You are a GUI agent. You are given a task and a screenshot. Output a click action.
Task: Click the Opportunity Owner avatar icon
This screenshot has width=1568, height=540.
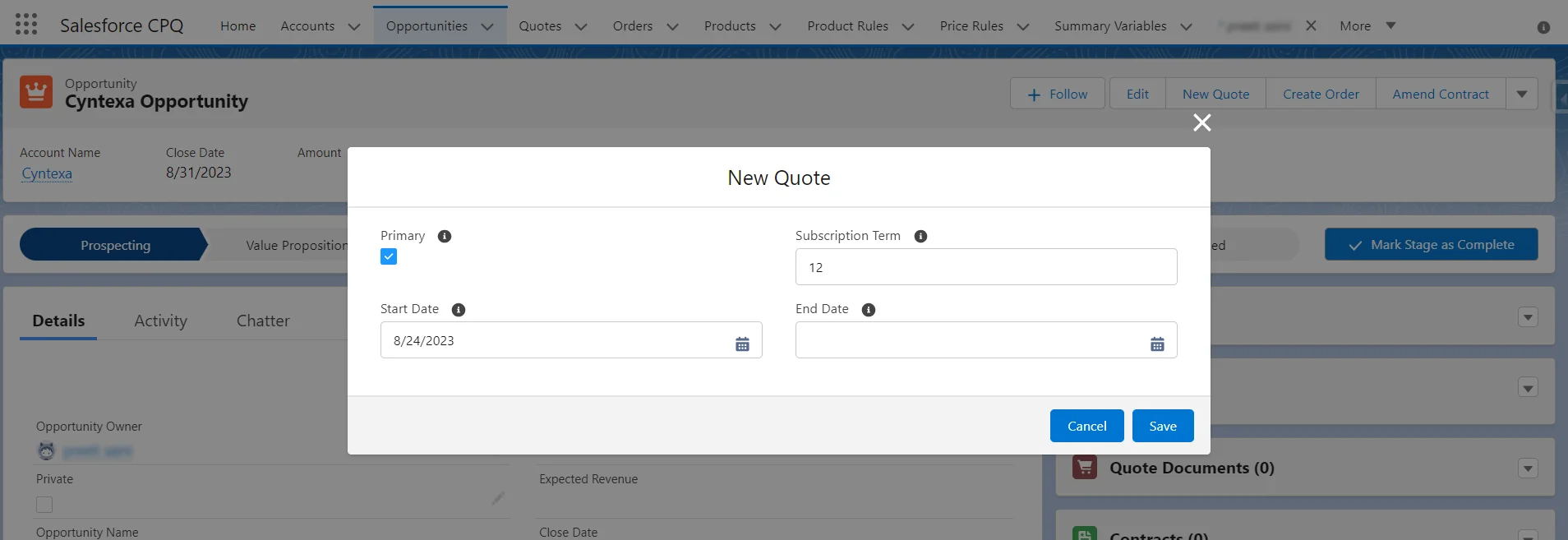(47, 450)
